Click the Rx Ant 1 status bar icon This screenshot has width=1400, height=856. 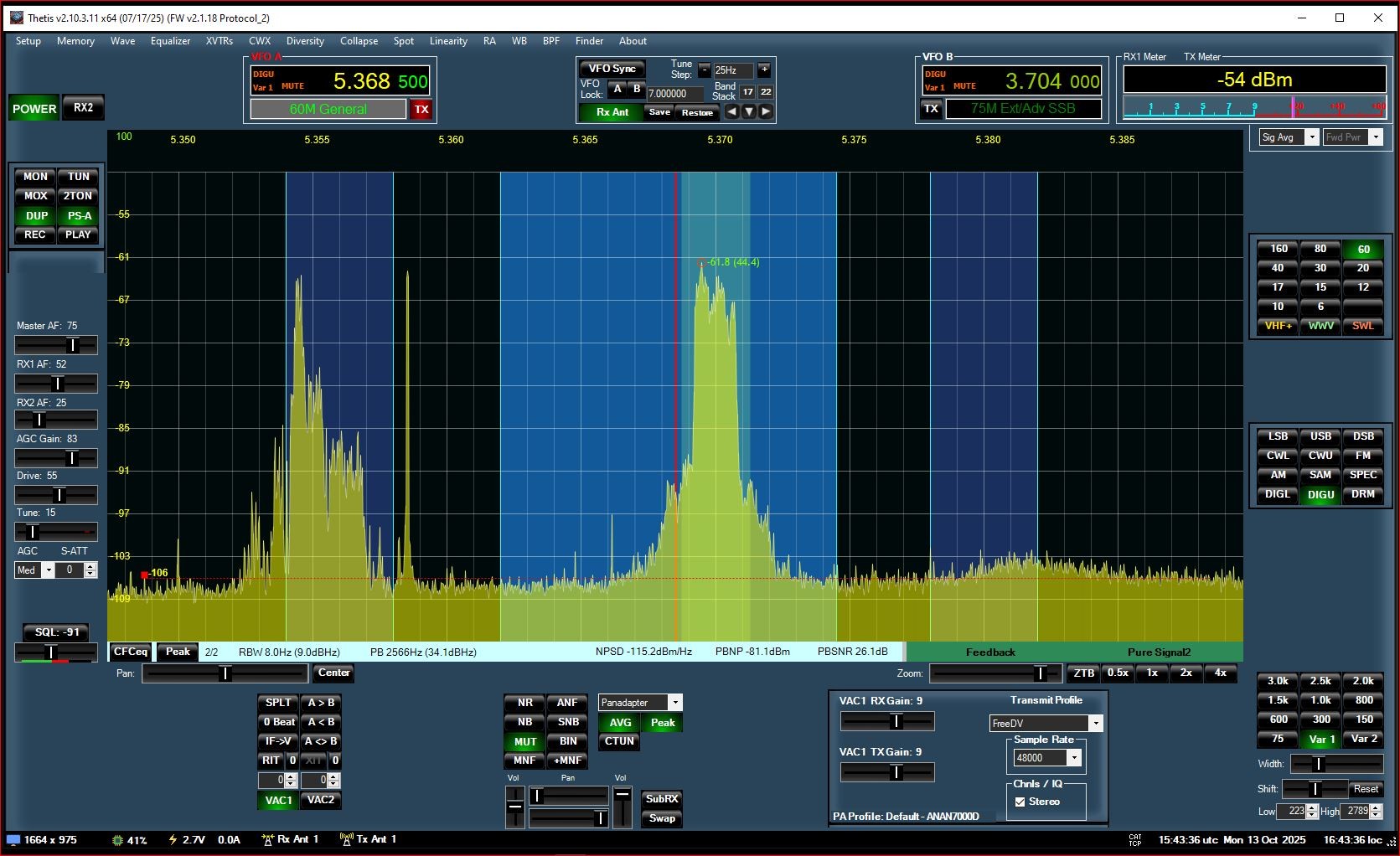tap(268, 839)
